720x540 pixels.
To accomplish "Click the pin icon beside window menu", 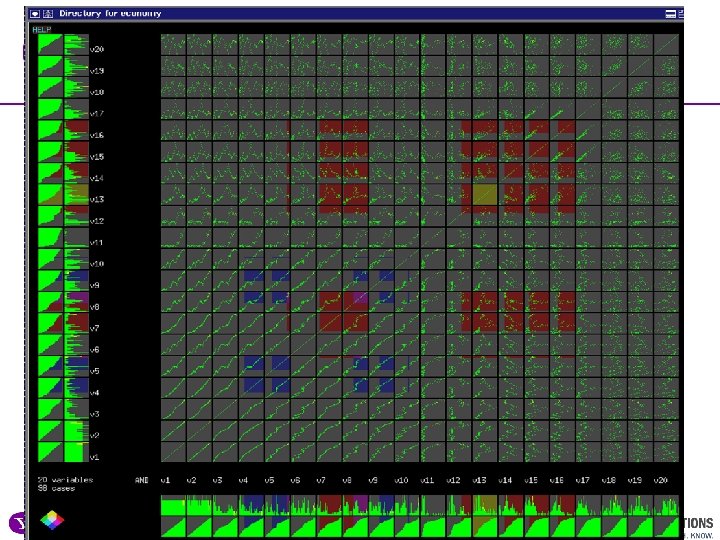I will coord(48,14).
